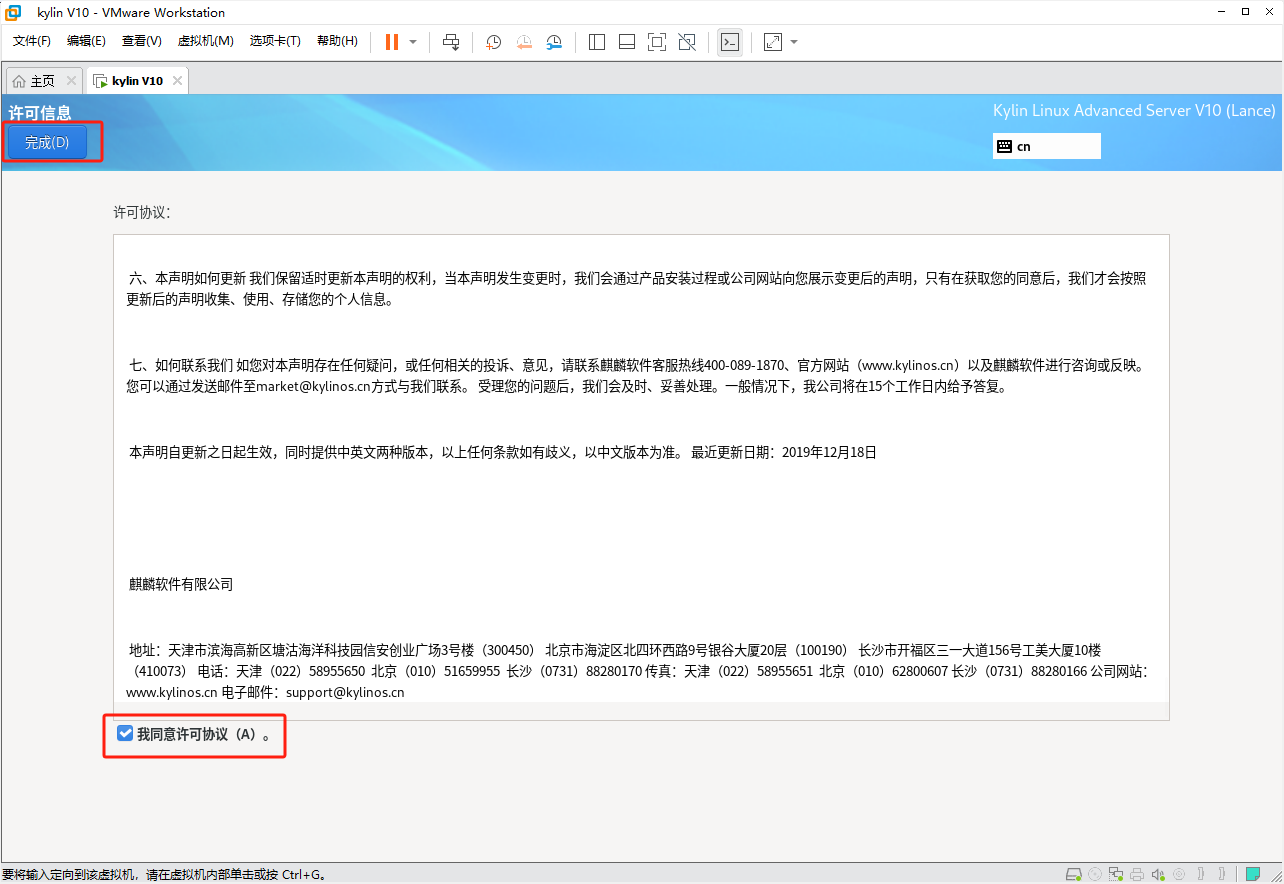Select the kylin V10 tab
Image resolution: width=1284 pixels, height=884 pixels.
137,81
